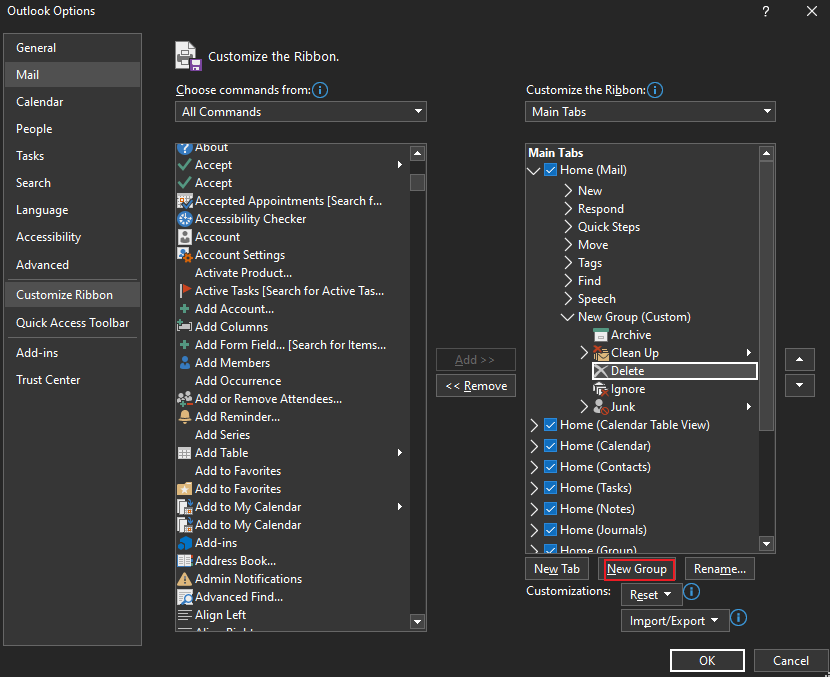830x677 pixels.
Task: Disable the Home (Calendar) tab checkbox
Action: pos(550,445)
